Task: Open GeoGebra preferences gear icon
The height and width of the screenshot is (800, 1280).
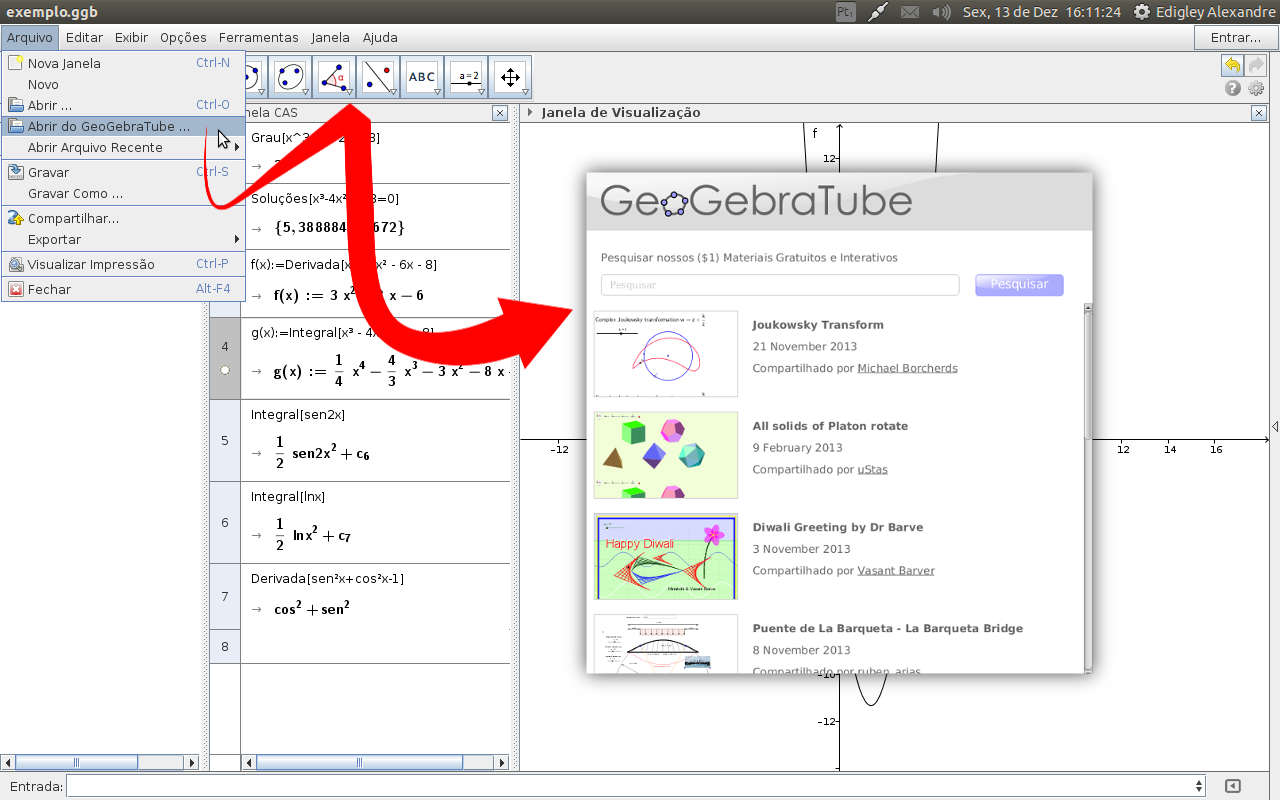Action: click(x=1256, y=88)
